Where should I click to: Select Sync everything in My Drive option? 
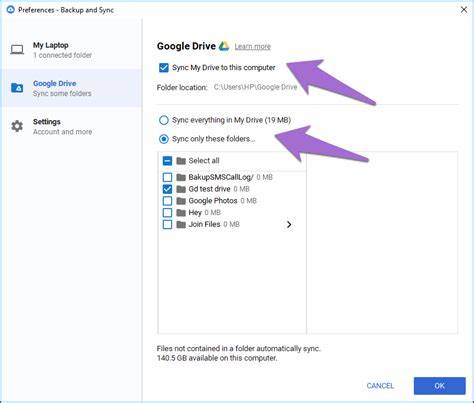(164, 120)
